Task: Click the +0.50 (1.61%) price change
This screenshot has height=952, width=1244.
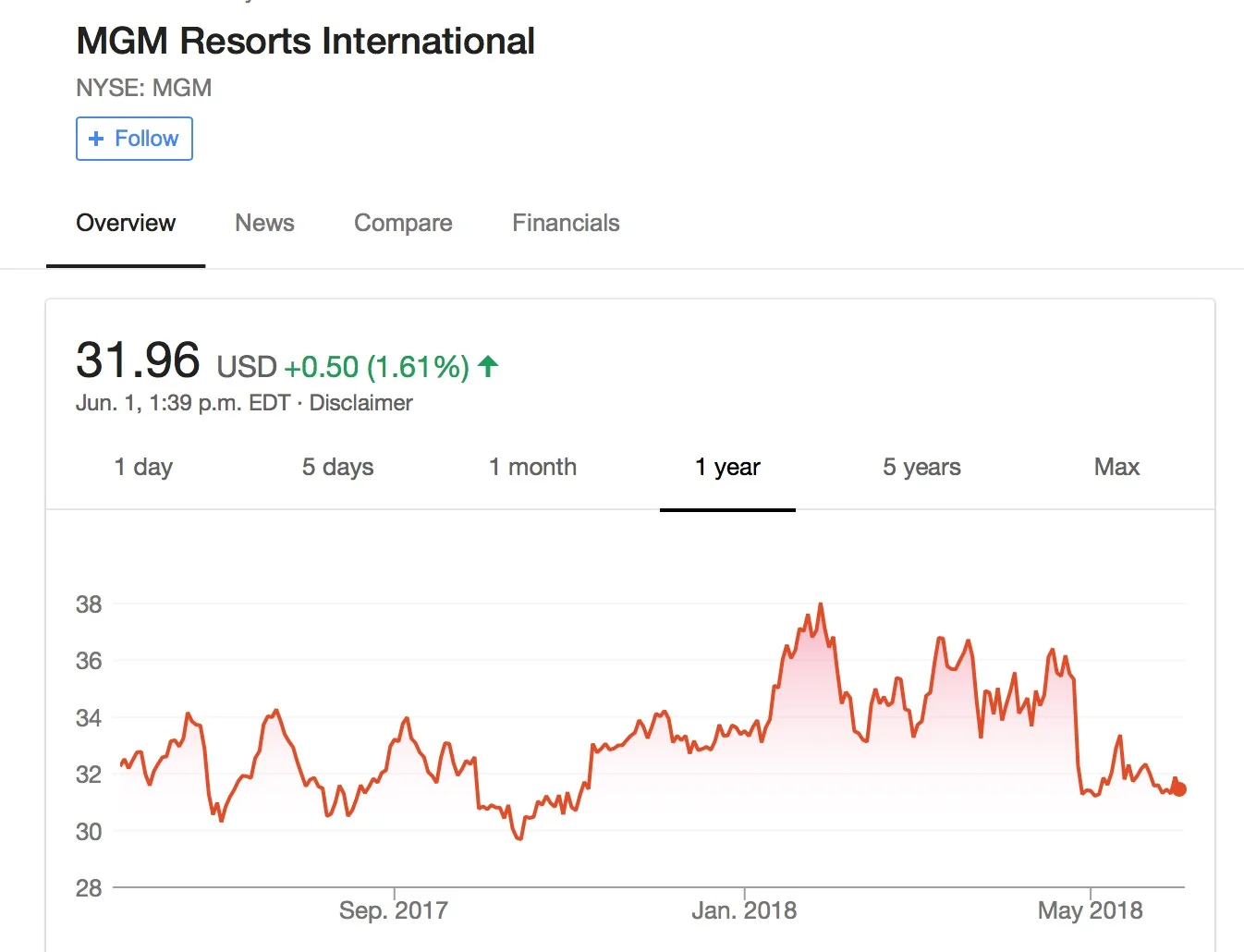Action: click(376, 367)
